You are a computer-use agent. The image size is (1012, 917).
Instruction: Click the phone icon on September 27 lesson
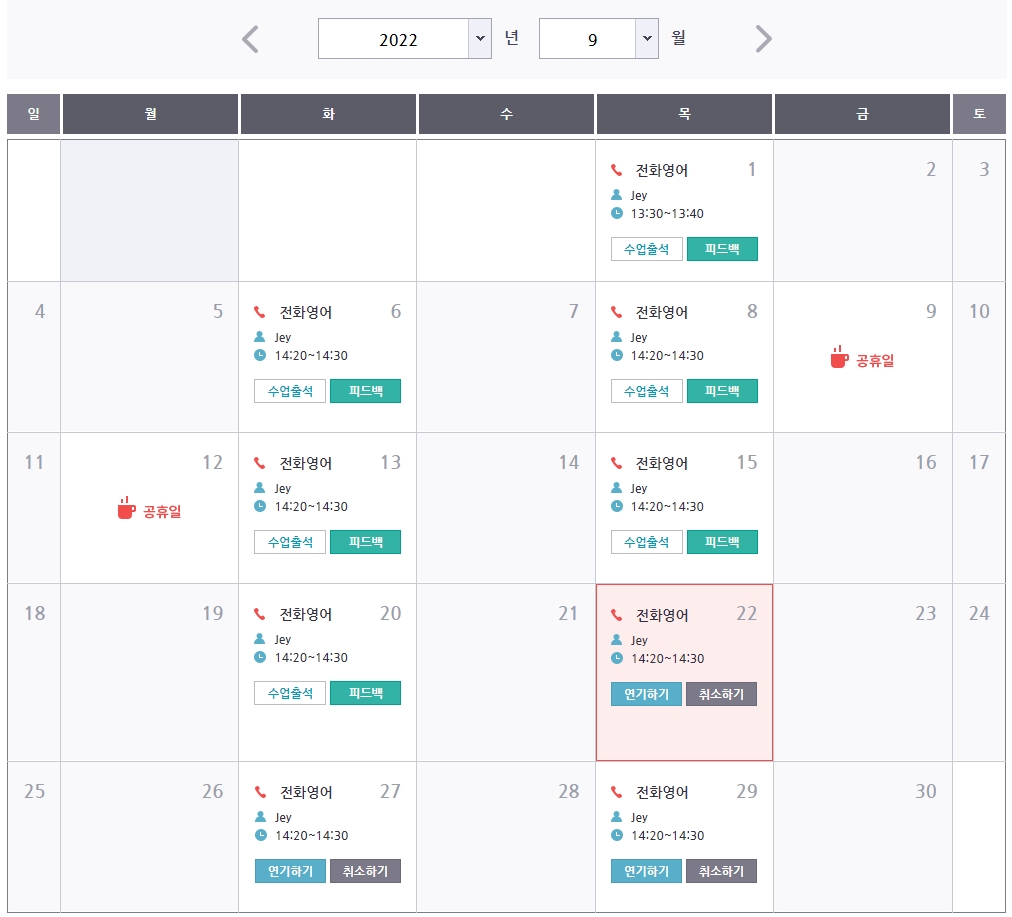(260, 792)
